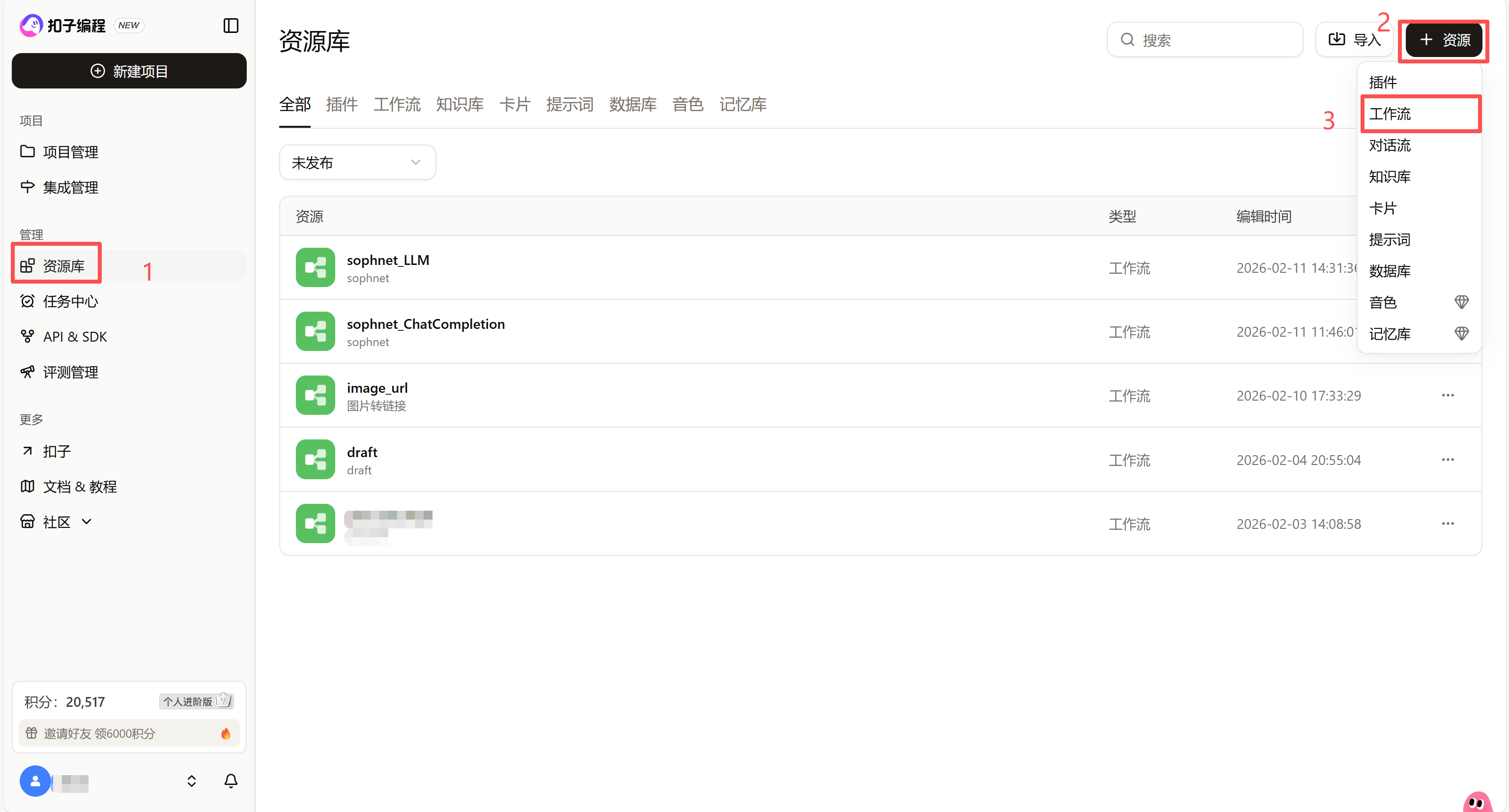Open the sophnet_ChatCompletion workflow

click(425, 324)
